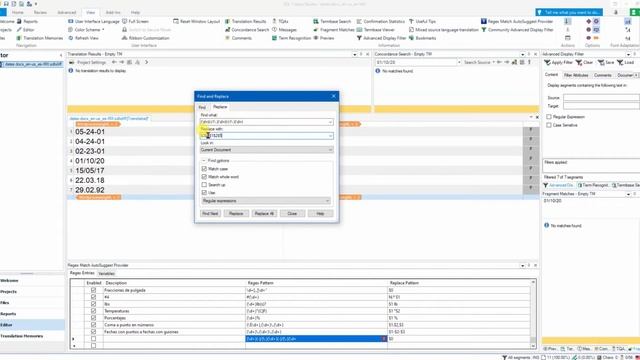Show the Translation Results window

pos(245,21)
